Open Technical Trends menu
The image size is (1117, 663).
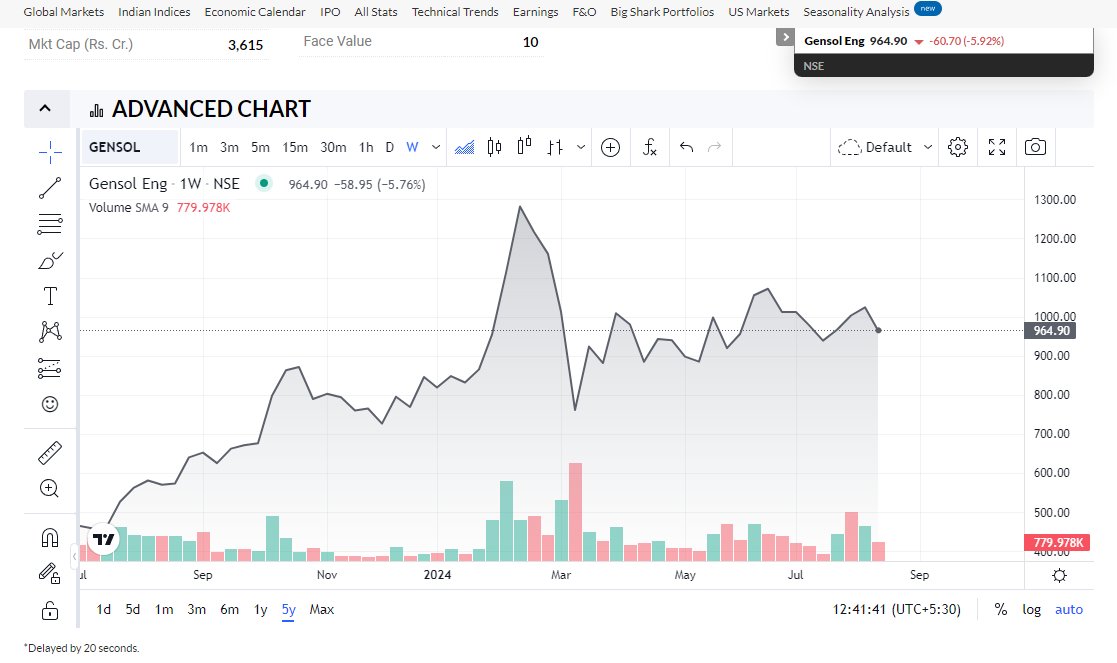[455, 12]
